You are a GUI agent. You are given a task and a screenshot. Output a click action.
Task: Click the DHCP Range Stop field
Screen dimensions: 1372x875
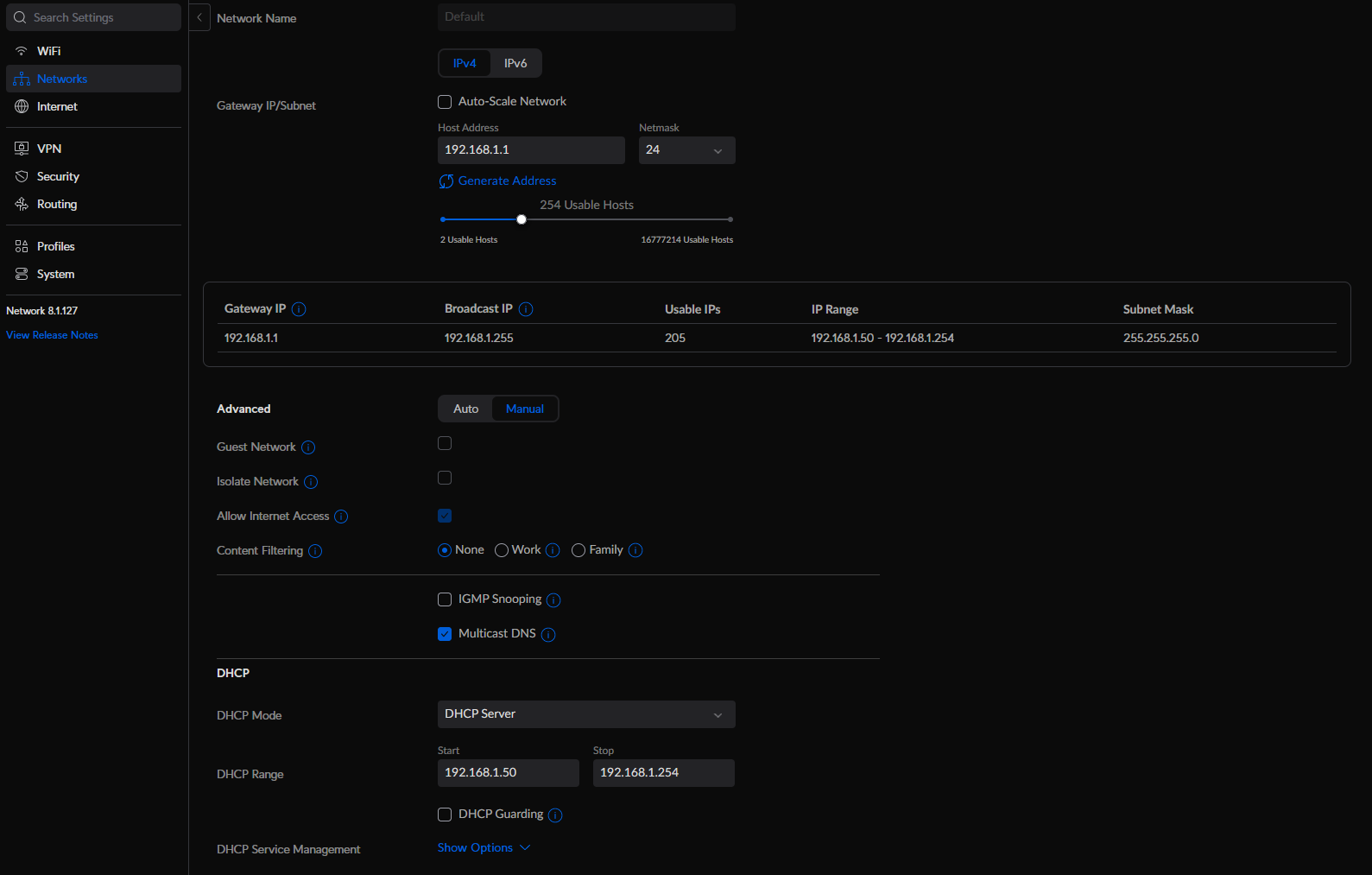pyautogui.click(x=664, y=773)
